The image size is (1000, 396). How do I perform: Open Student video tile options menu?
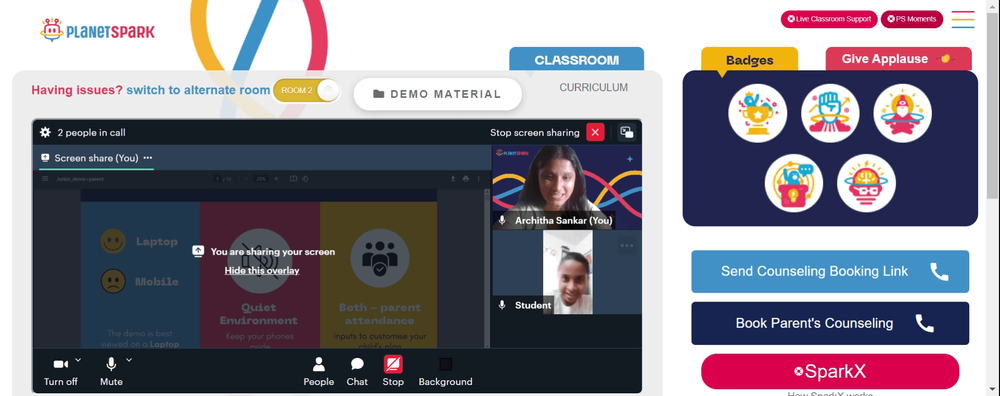[x=627, y=246]
